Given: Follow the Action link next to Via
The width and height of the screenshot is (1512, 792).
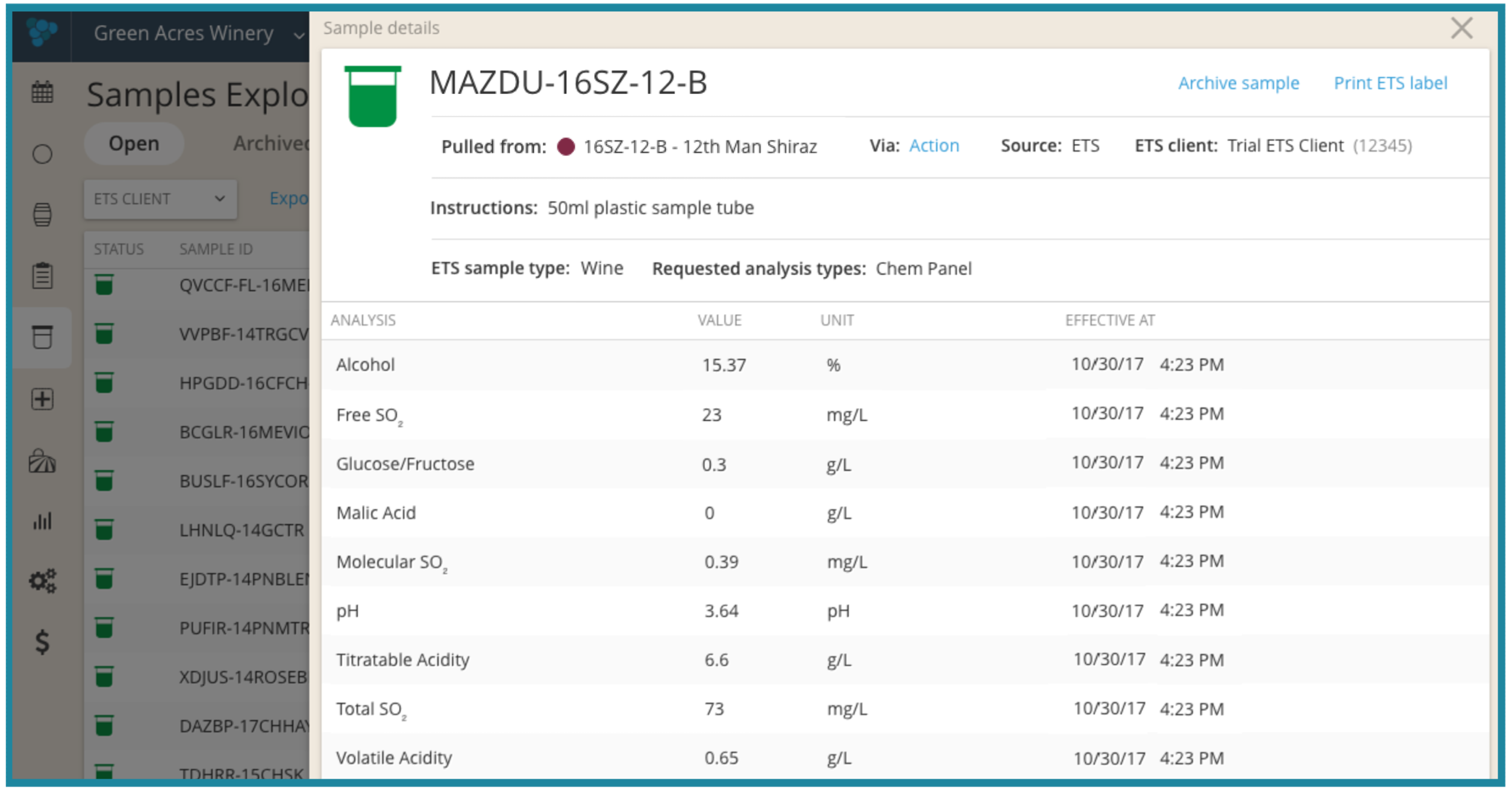Looking at the screenshot, I should (x=934, y=146).
